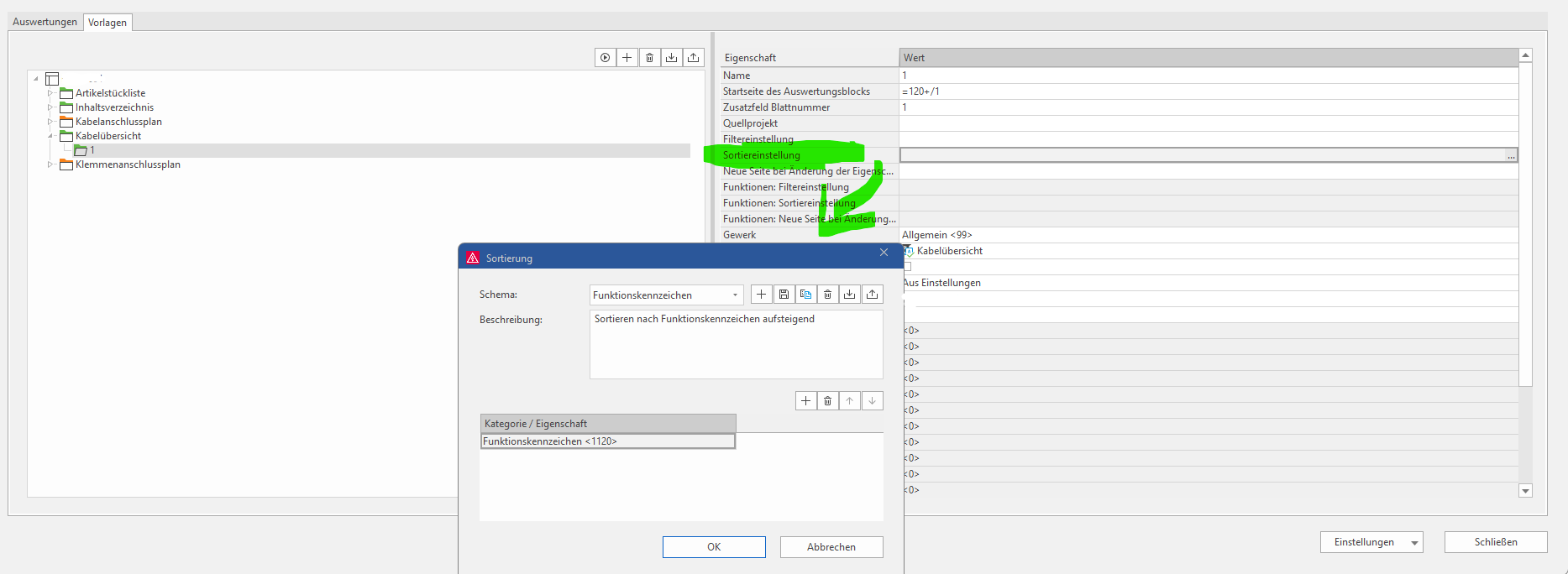This screenshot has width=1568, height=574.
Task: Click the project root icon in the tree
Action: pos(52,79)
